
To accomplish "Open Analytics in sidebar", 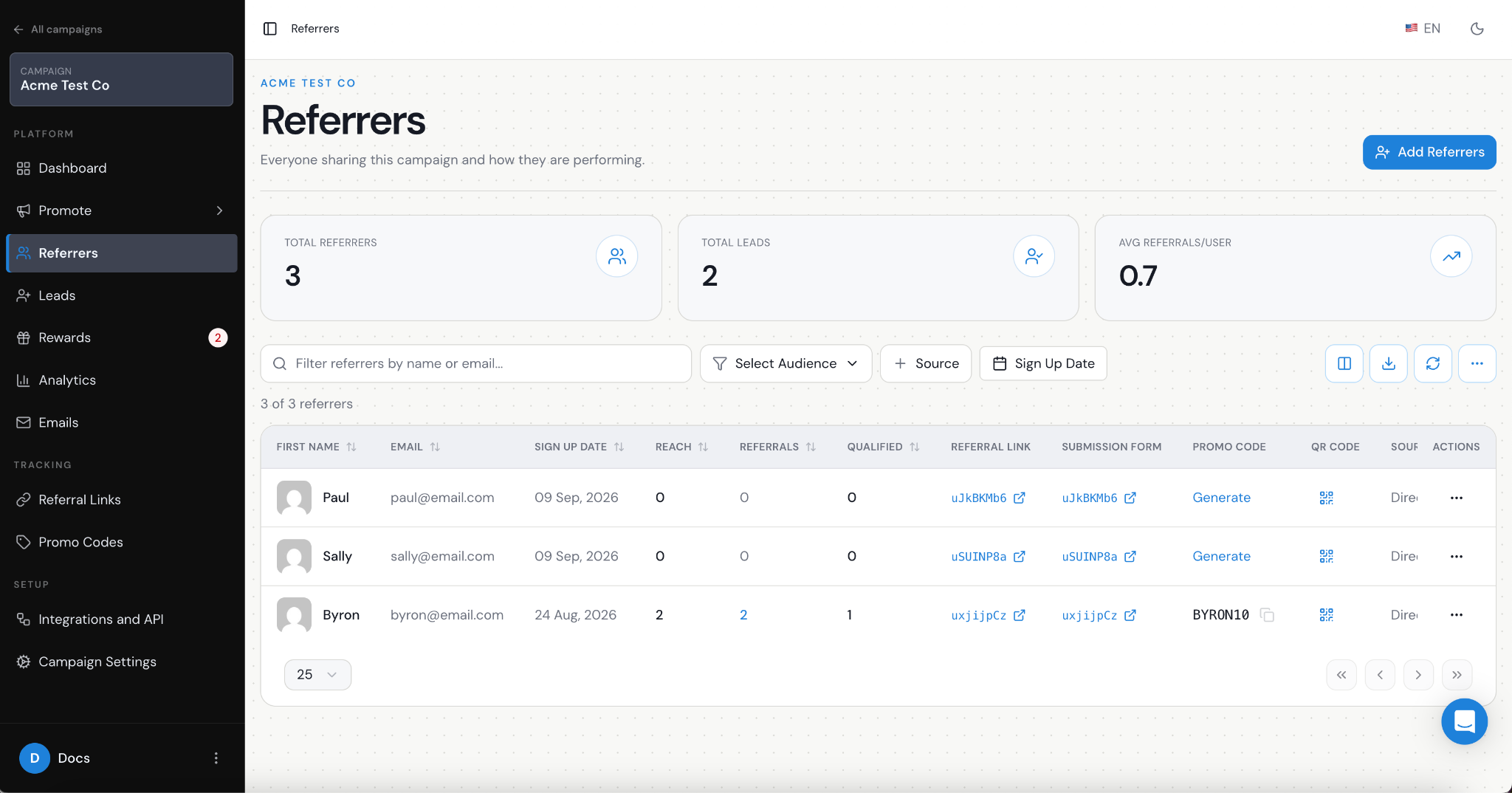I will [122, 380].
